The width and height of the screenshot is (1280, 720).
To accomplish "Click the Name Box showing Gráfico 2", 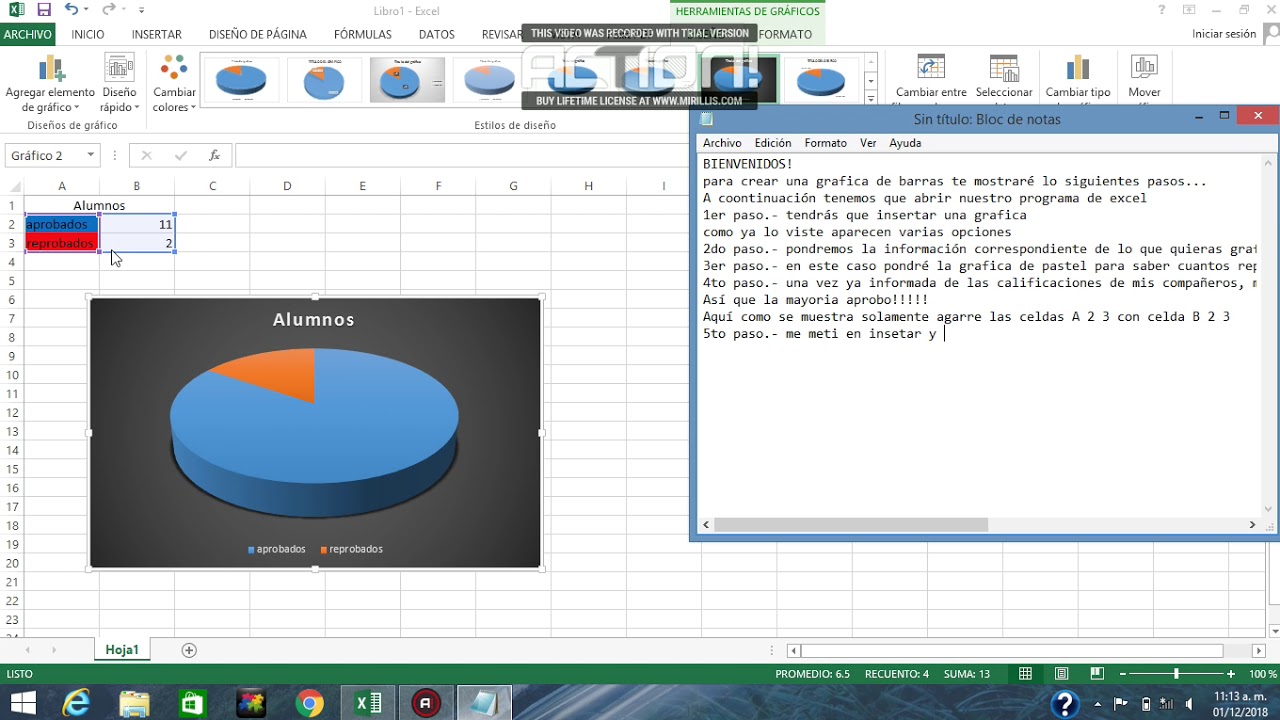I will click(44, 155).
